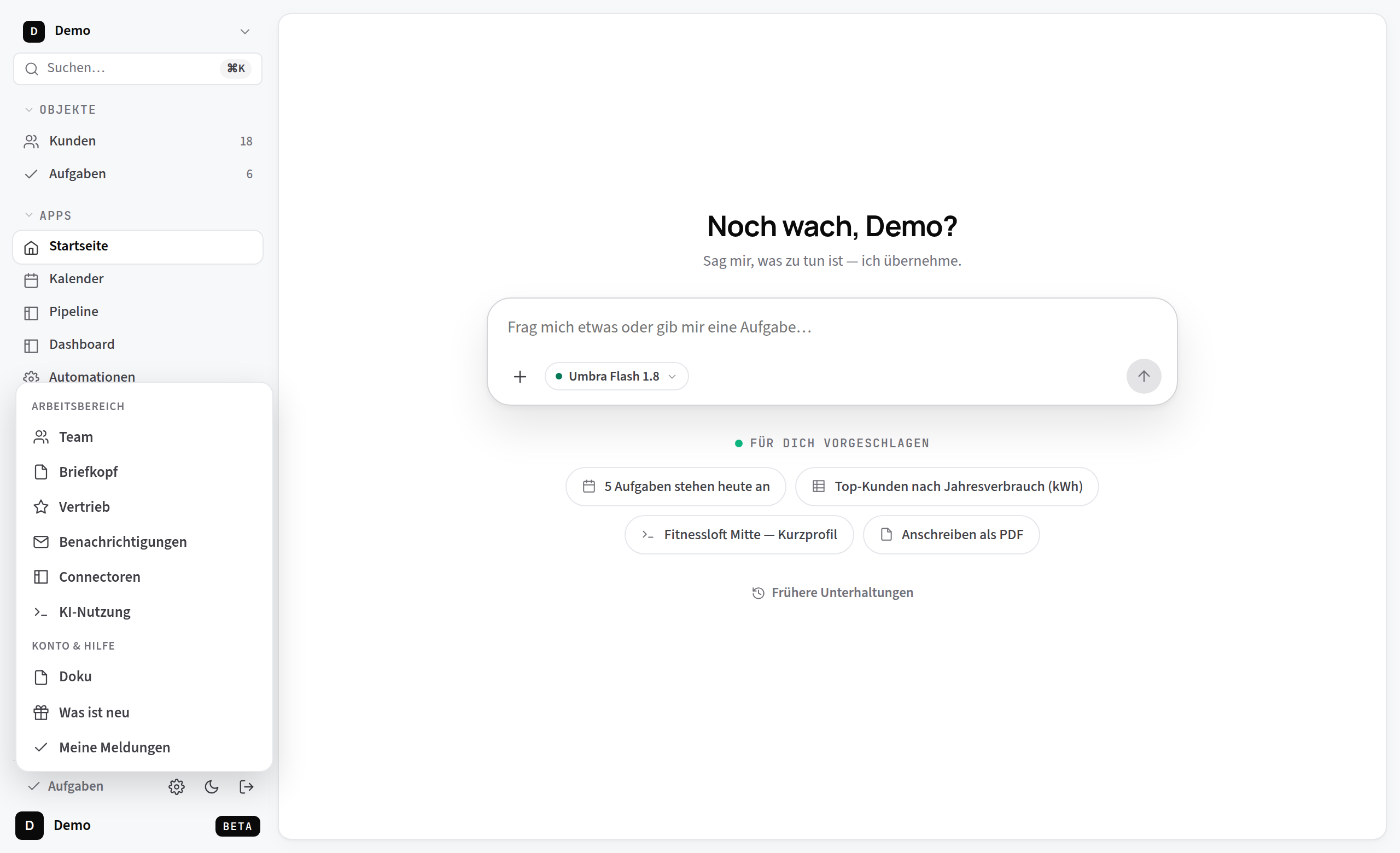Click the KONTO & HILFE section heading
1400x853 pixels.
tap(73, 646)
